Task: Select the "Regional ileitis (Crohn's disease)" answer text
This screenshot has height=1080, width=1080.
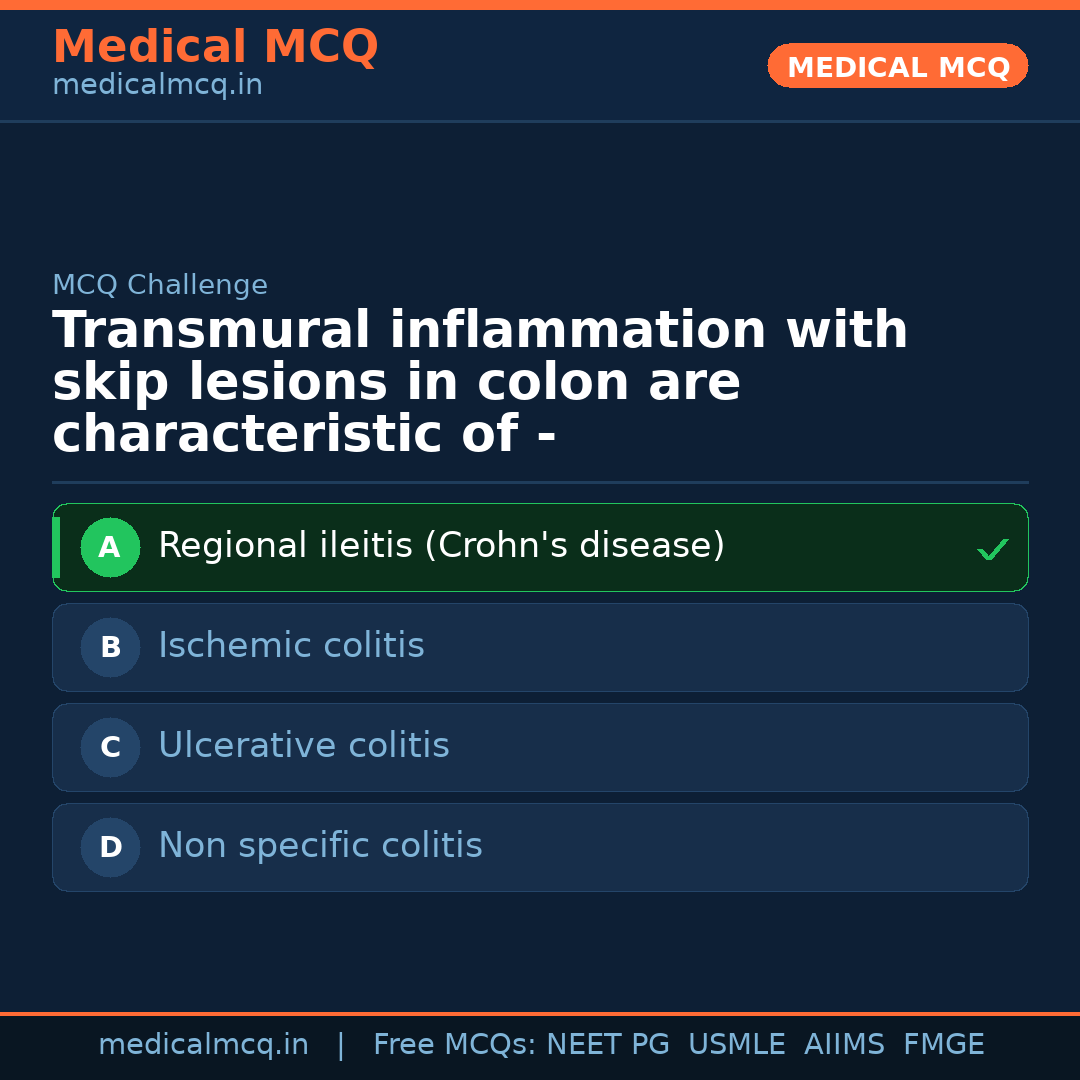Action: [441, 546]
